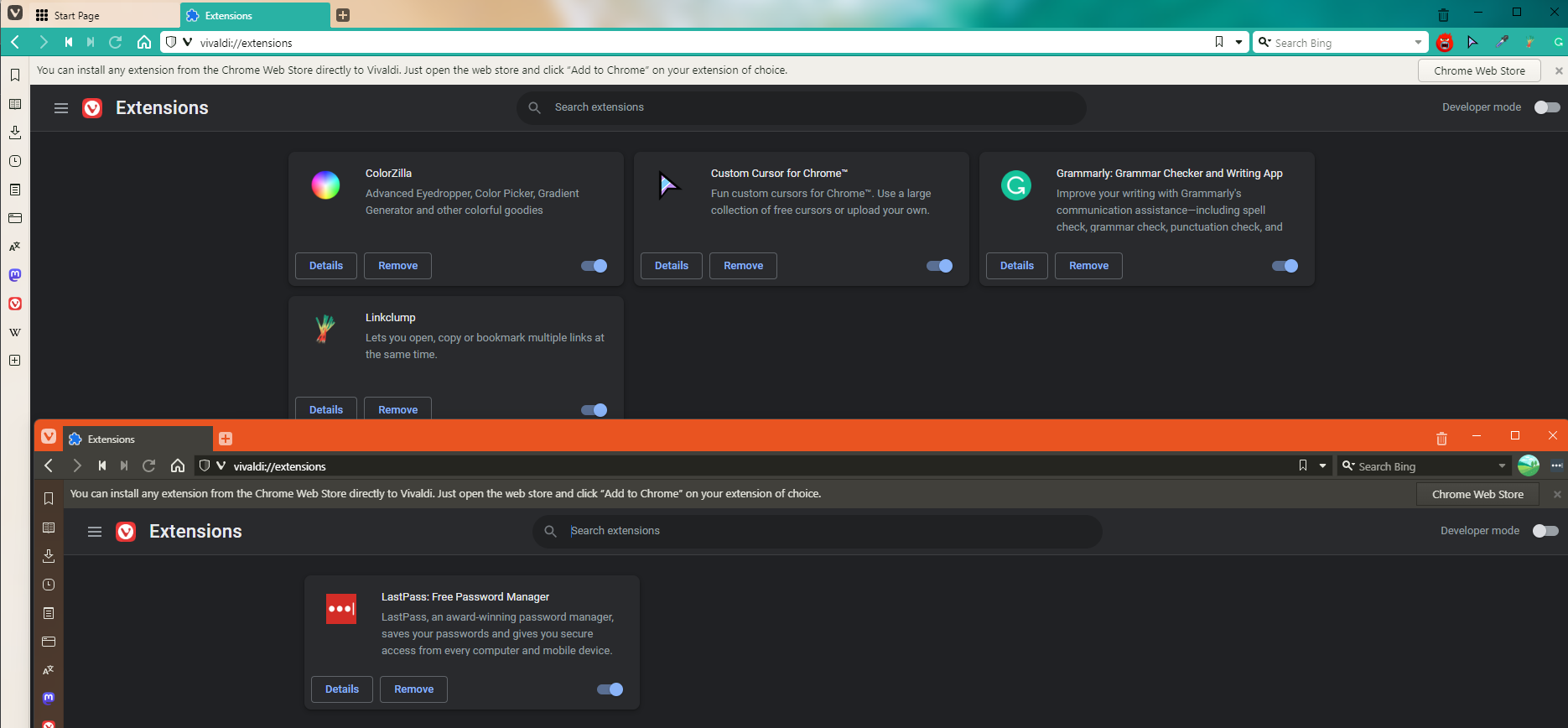Screen dimensions: 1568x728
Task: Click rewind button in back window toolbar
Action: pyautogui.click(x=69, y=42)
